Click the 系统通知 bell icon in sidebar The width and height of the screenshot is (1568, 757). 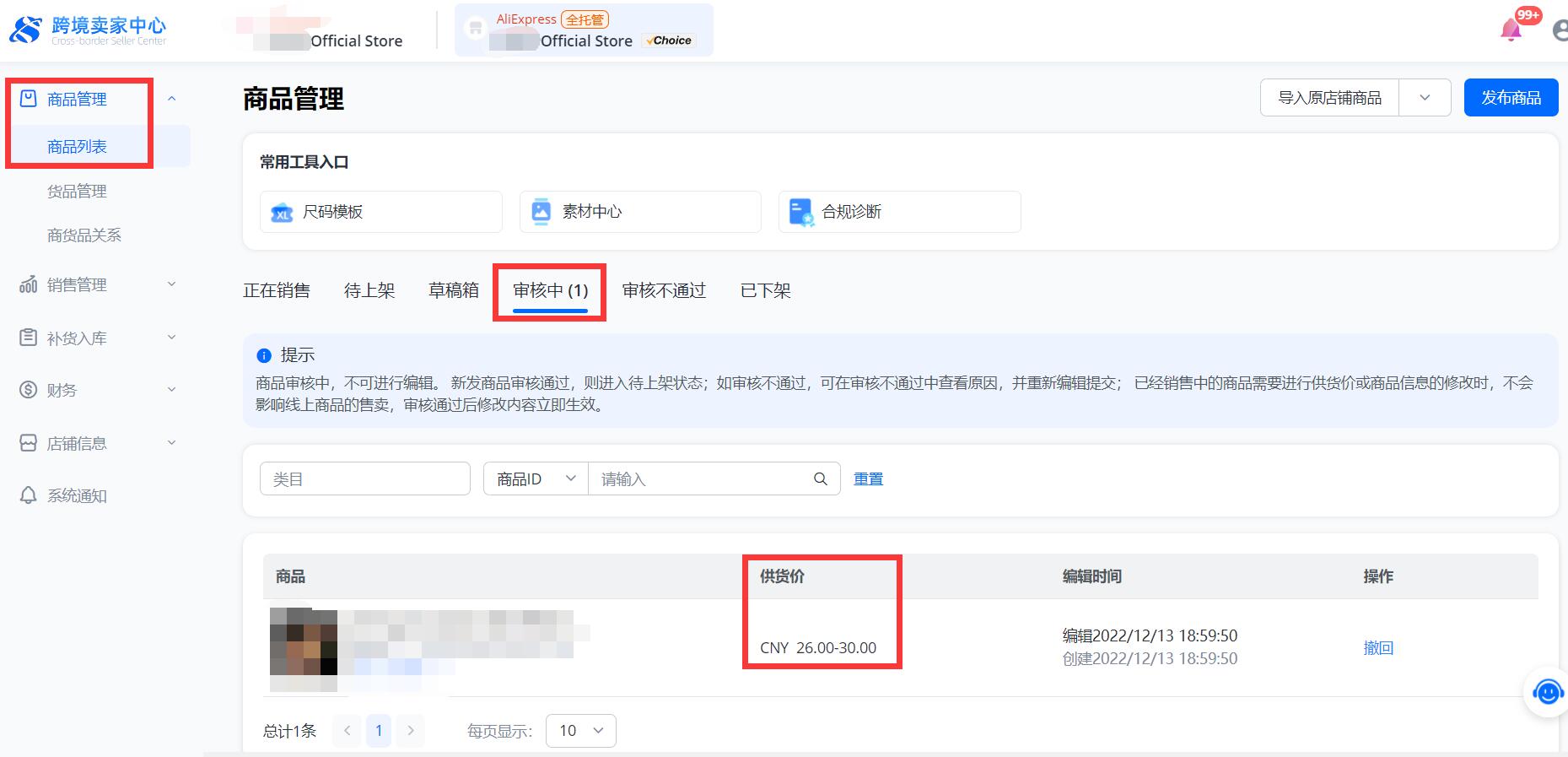(29, 495)
